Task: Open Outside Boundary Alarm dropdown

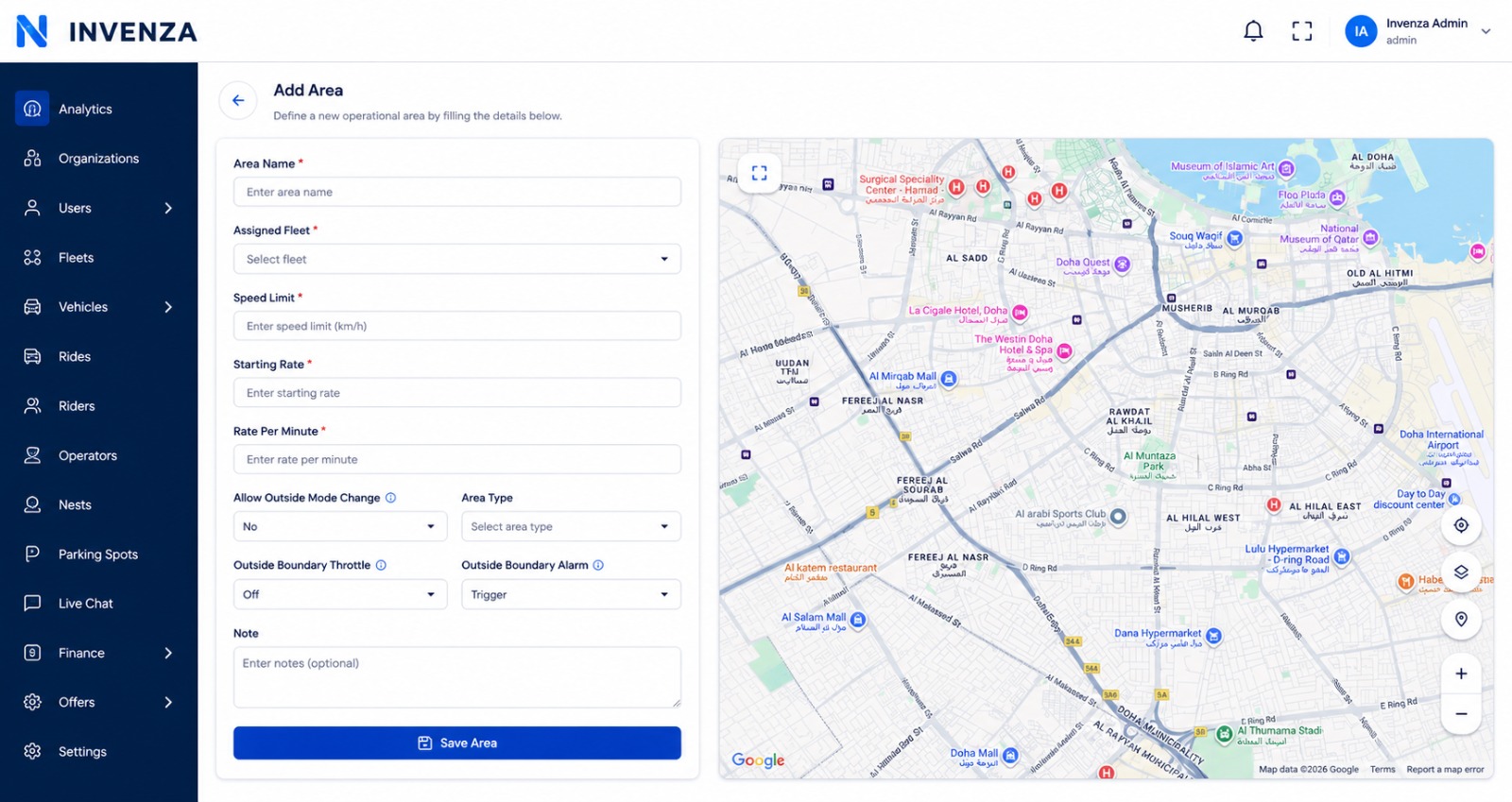Action: click(571, 594)
